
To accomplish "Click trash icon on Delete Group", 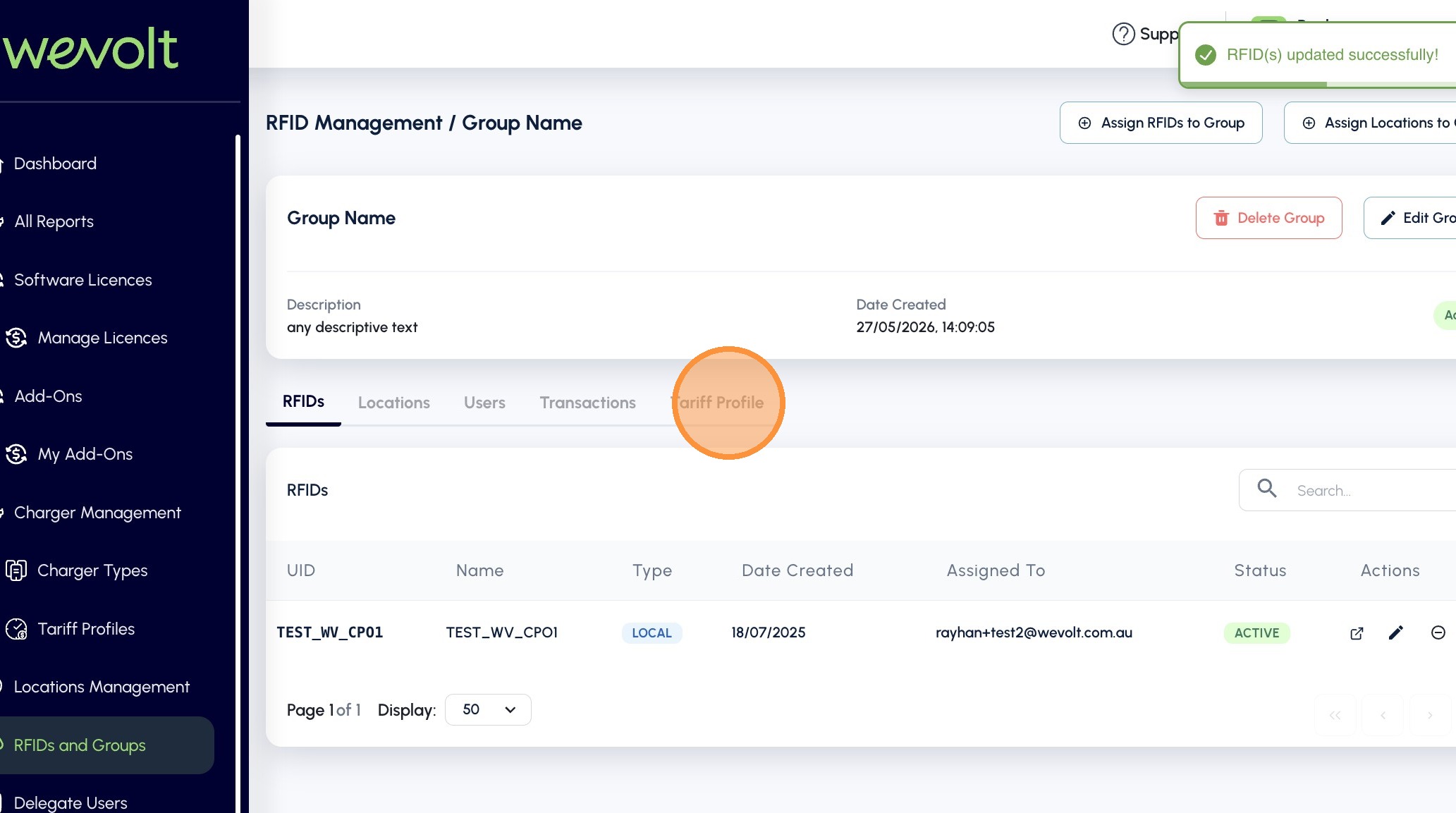I will point(1221,218).
